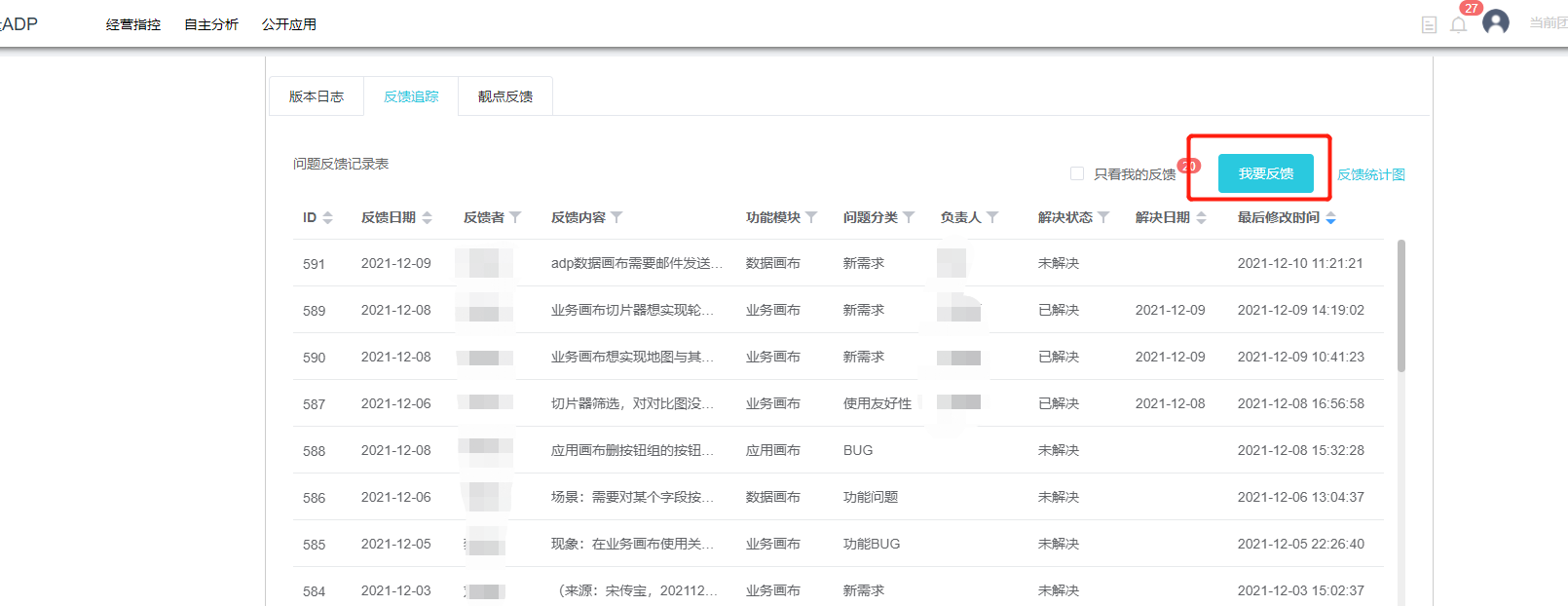Open the 经营指控 menu
The height and width of the screenshot is (606, 1568).
(133, 24)
